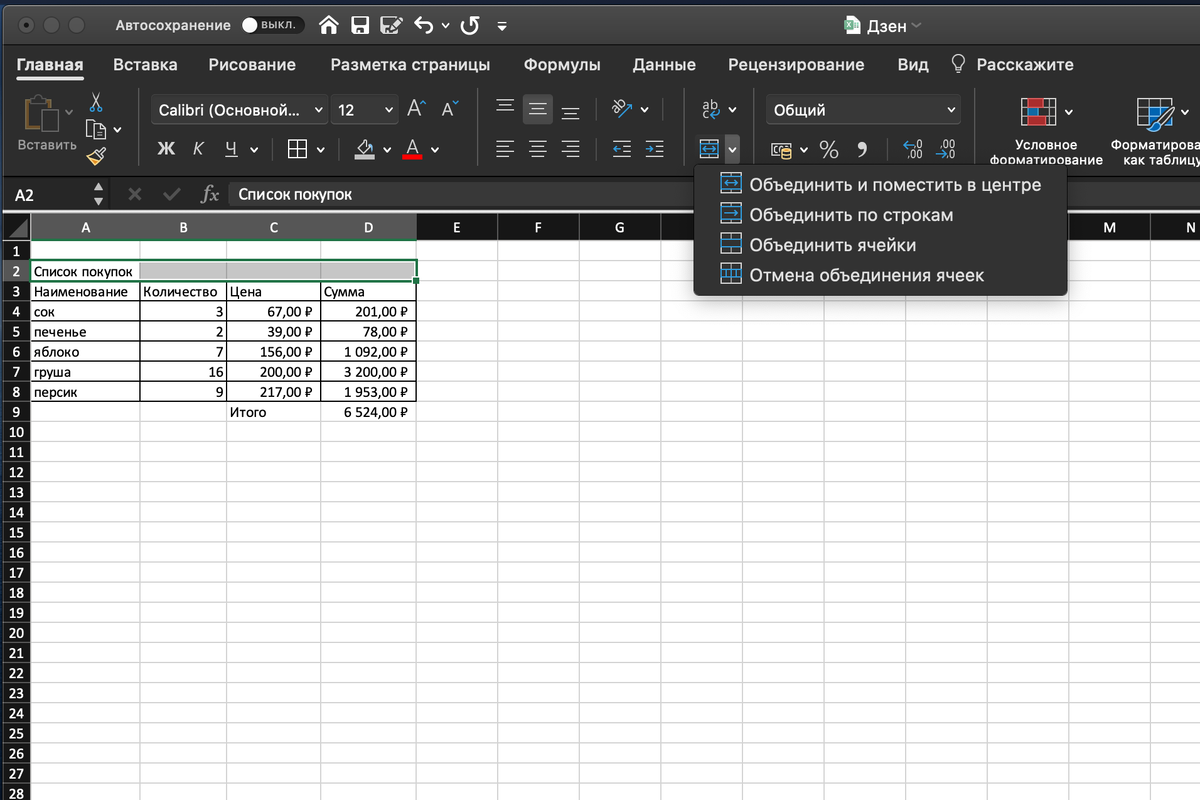Apply the red font color A
The height and width of the screenshot is (800, 1200).
point(412,149)
